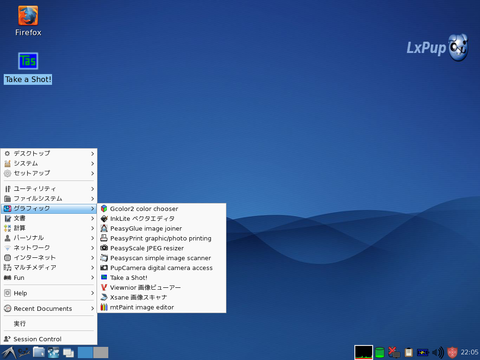The width and height of the screenshot is (480, 360).
Task: Click the second taskbar launcher icon
Action: [24, 352]
